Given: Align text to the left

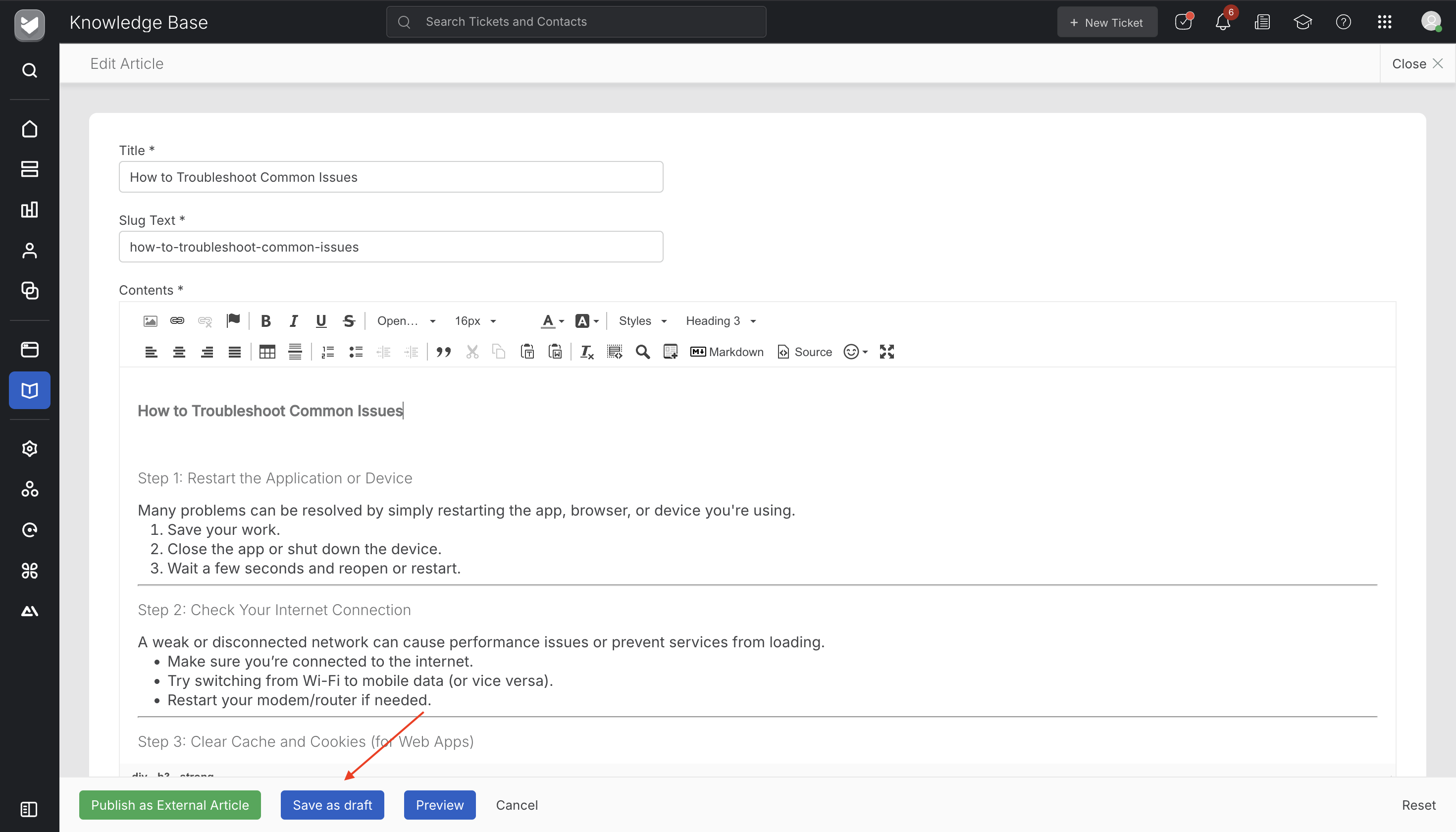Looking at the screenshot, I should tap(151, 352).
